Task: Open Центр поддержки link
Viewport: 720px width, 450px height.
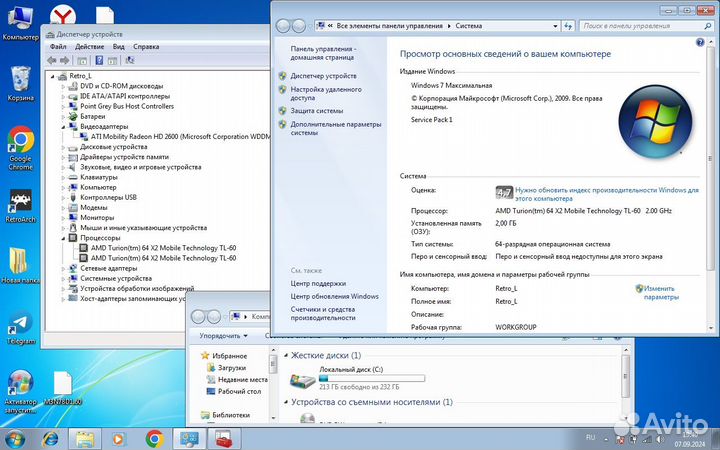Action: 318,283
